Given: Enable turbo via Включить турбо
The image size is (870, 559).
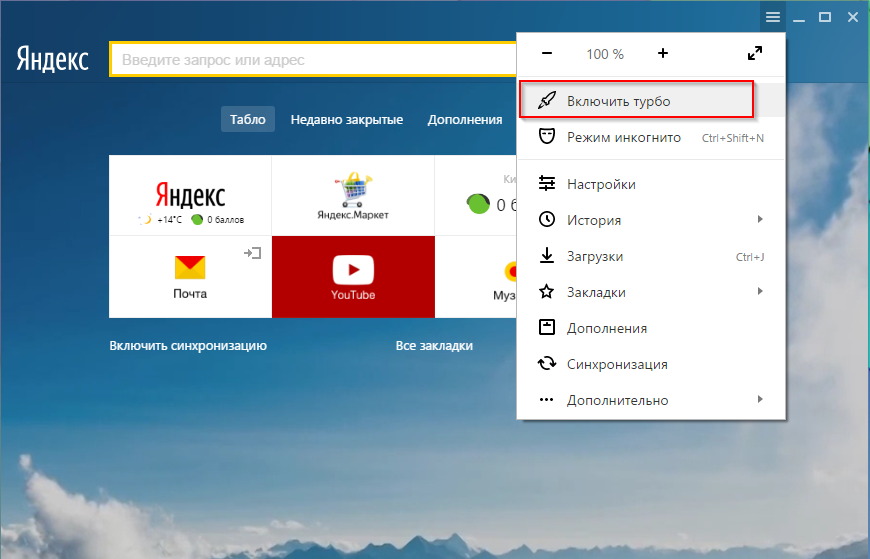Looking at the screenshot, I should pyautogui.click(x=618, y=101).
